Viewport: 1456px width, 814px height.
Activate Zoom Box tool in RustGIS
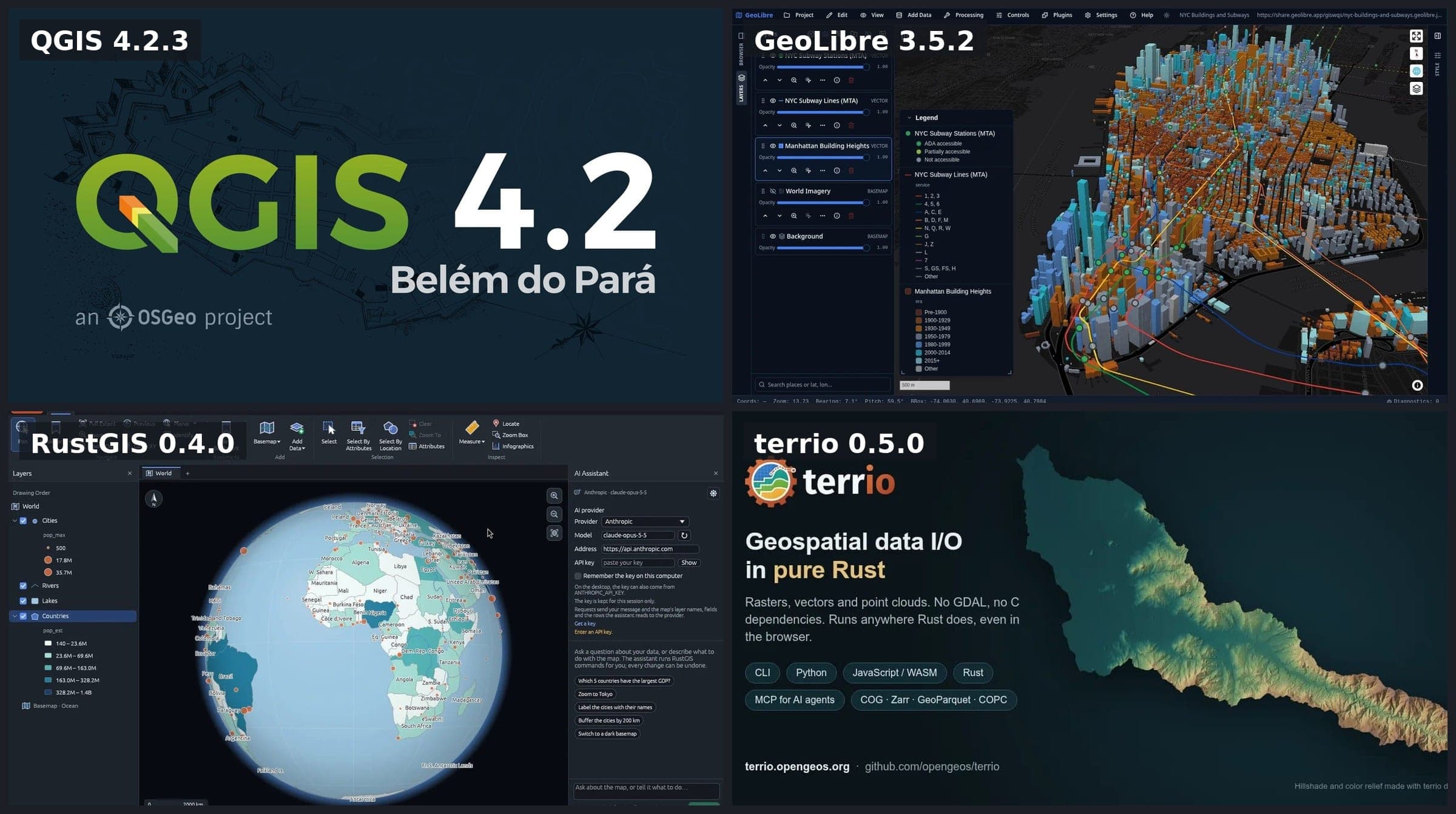point(510,435)
